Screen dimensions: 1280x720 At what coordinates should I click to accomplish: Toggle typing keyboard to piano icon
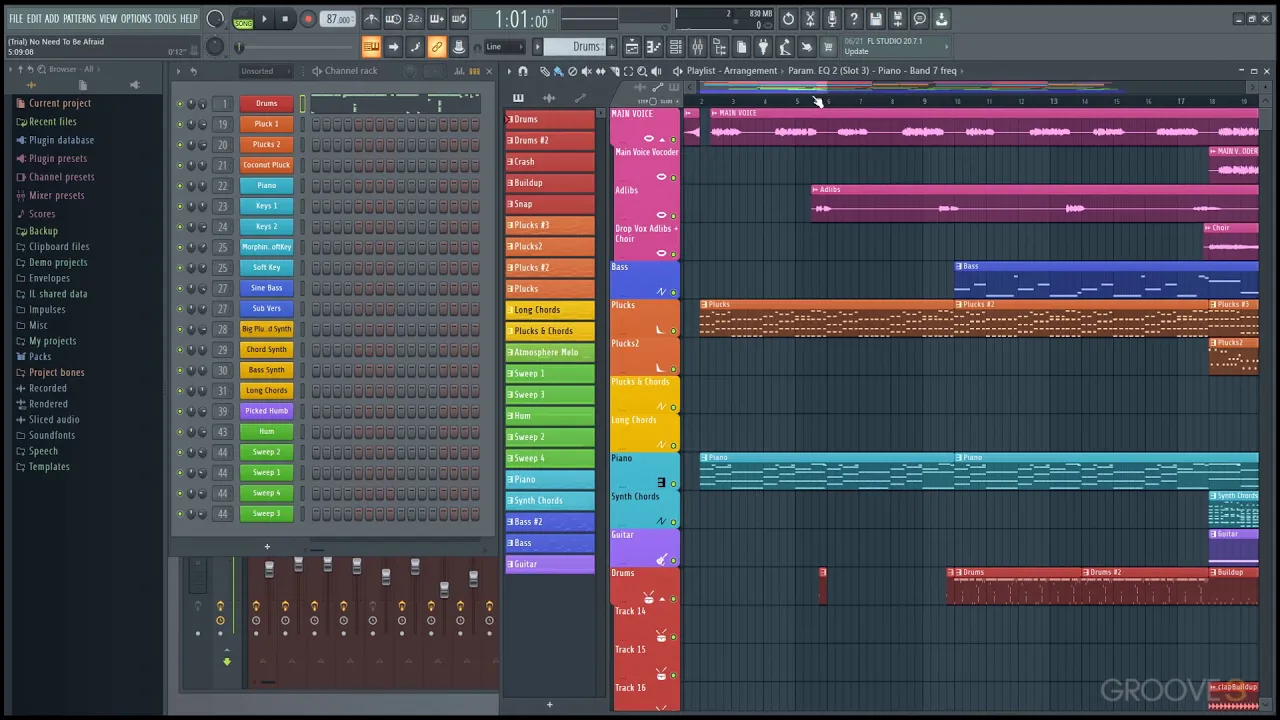[x=371, y=47]
